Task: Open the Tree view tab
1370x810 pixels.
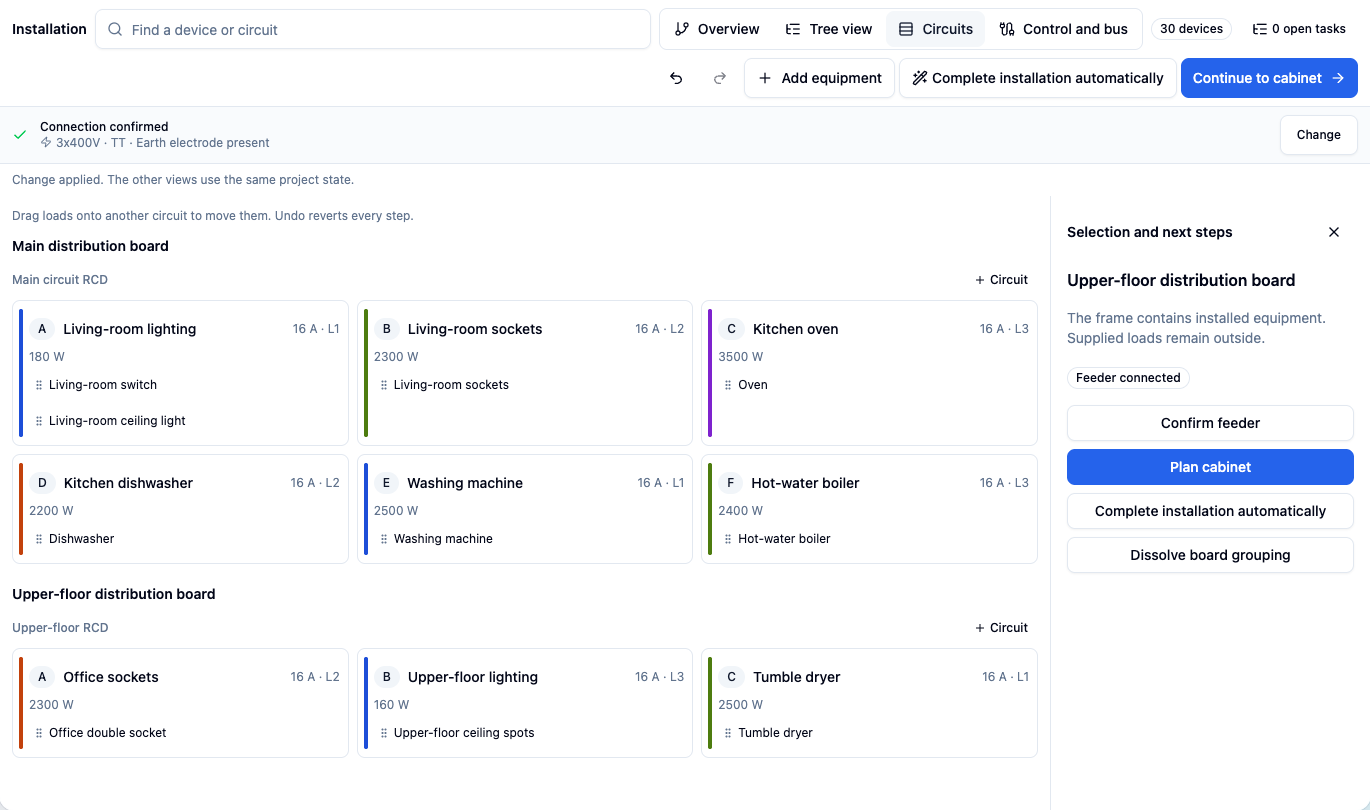Action: (828, 29)
